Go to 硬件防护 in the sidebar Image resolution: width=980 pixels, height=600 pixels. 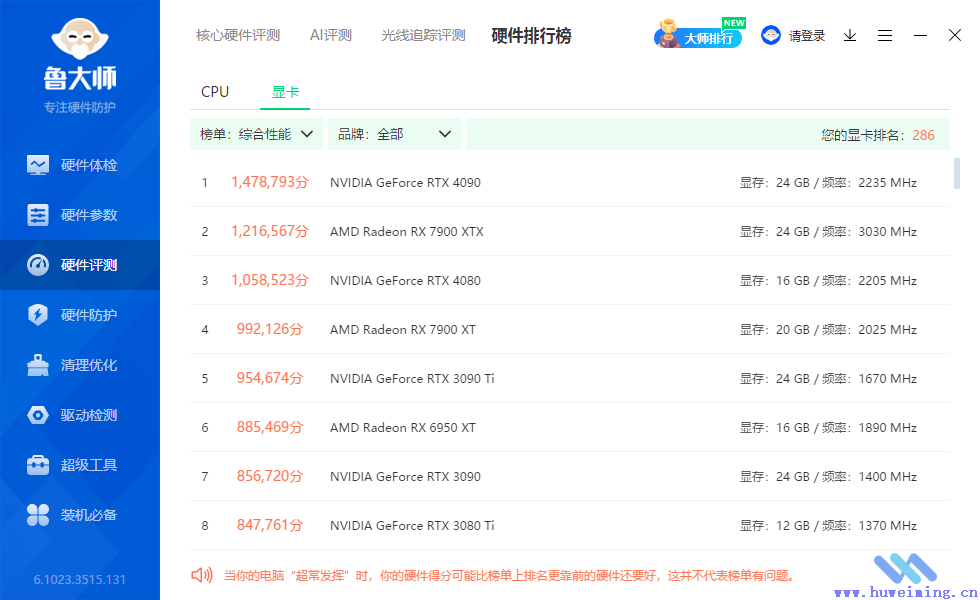point(80,315)
